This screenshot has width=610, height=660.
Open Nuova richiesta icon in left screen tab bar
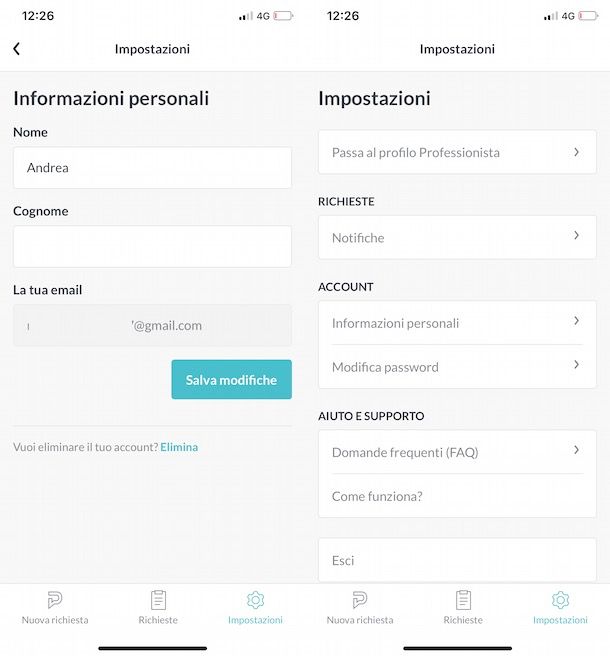click(x=55, y=599)
